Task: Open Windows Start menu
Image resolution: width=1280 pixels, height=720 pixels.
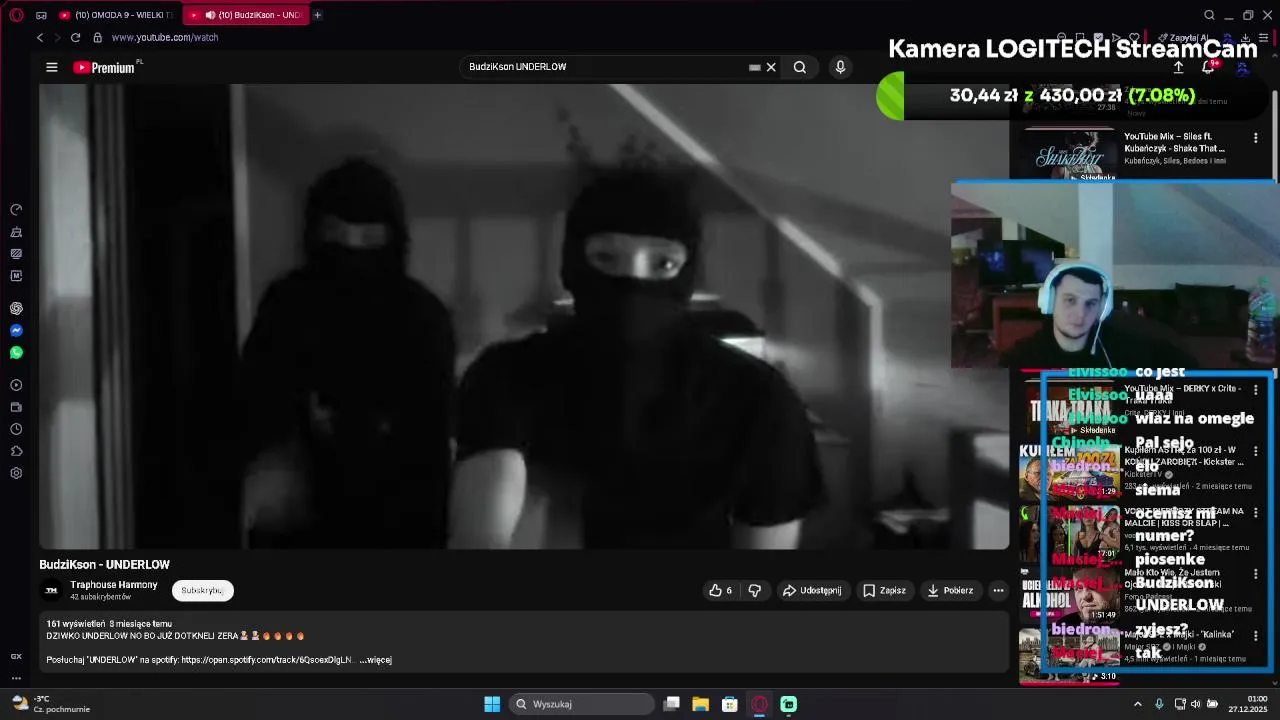Action: point(492,704)
